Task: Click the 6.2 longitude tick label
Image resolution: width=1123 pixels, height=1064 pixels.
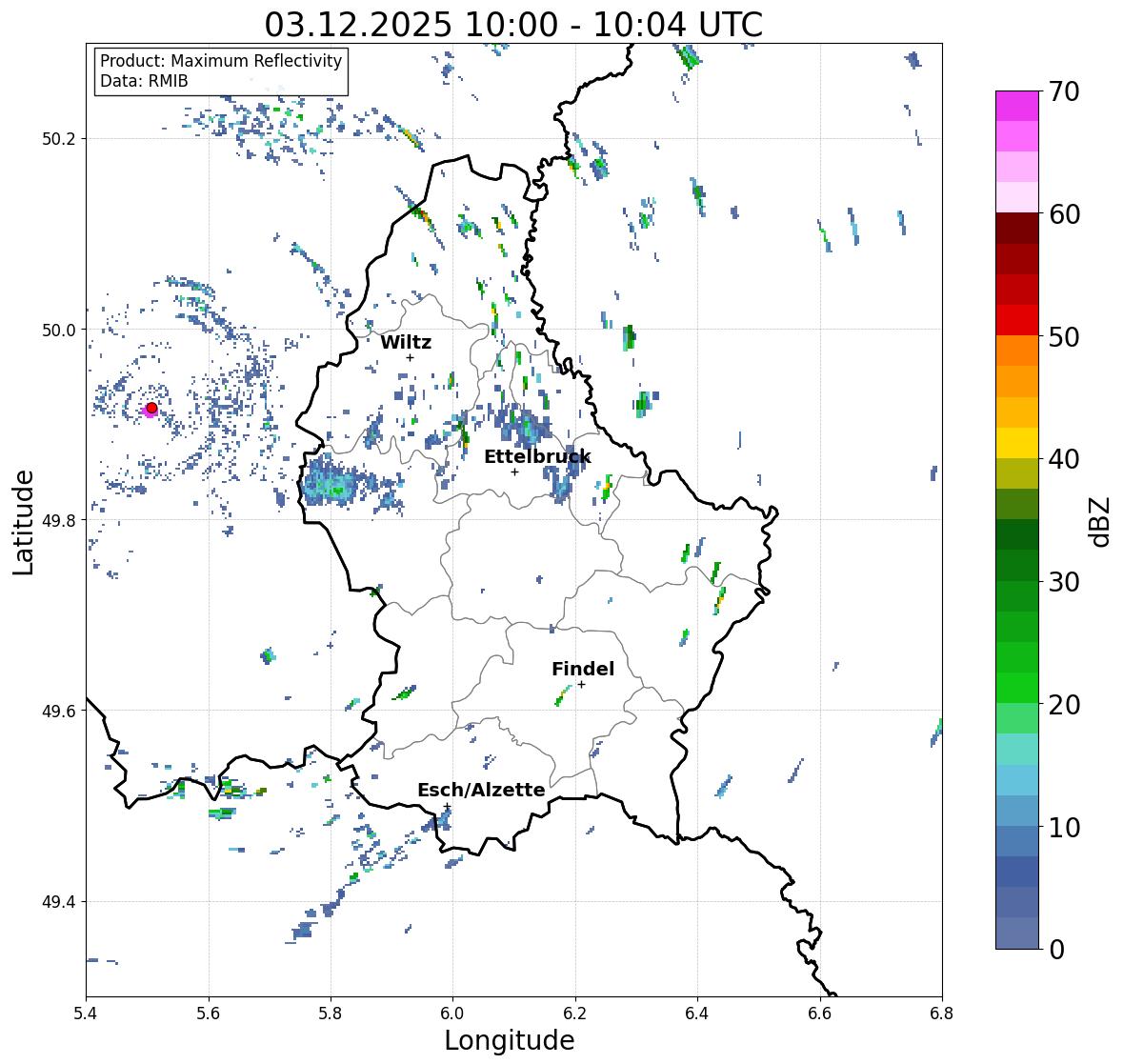Action: point(575,1013)
